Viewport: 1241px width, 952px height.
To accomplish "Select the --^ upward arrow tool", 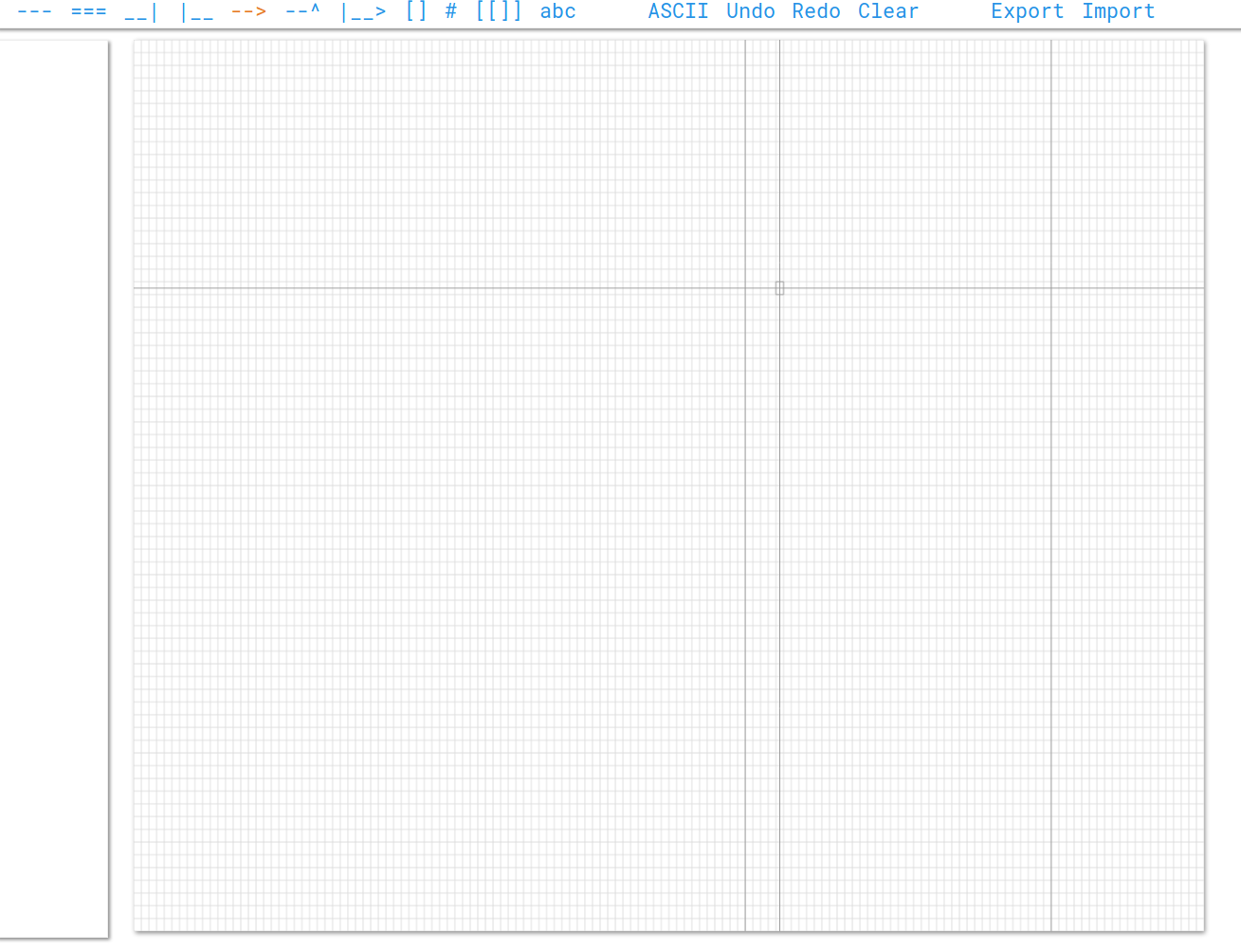I will [301, 11].
